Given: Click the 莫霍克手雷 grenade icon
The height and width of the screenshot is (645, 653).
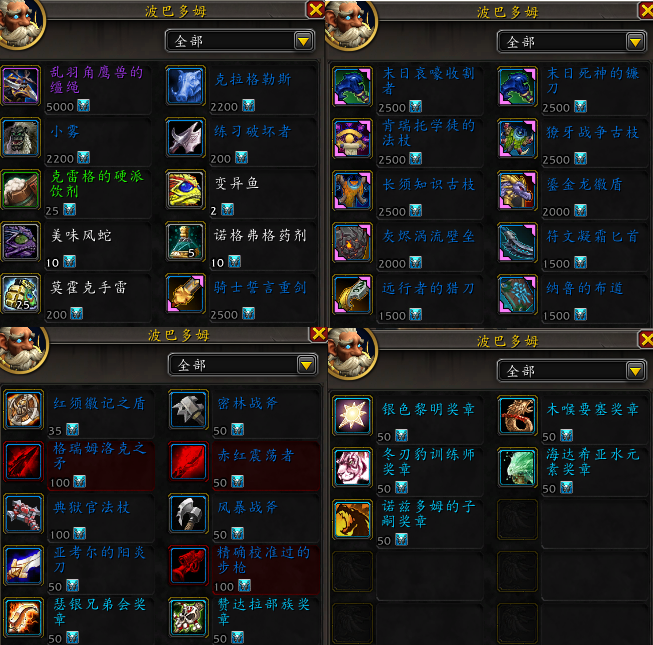Looking at the screenshot, I should click(21, 294).
